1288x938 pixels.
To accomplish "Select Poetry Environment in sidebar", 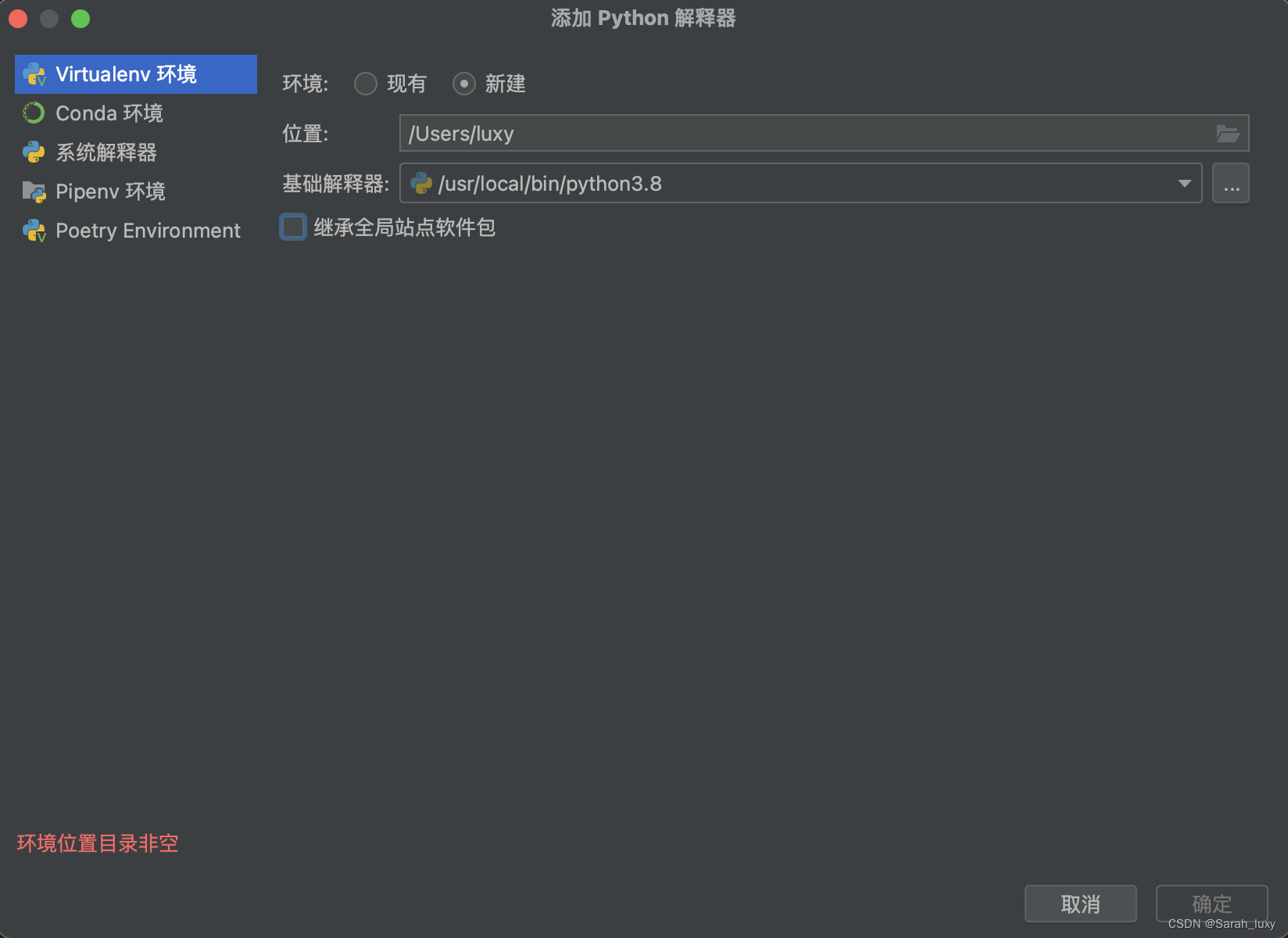I will [136, 231].
